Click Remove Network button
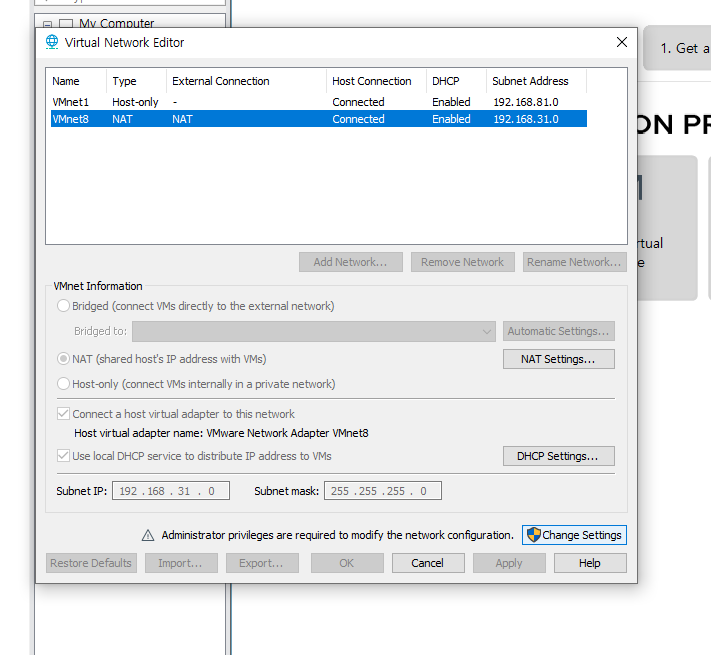The height and width of the screenshot is (655, 711). click(463, 262)
